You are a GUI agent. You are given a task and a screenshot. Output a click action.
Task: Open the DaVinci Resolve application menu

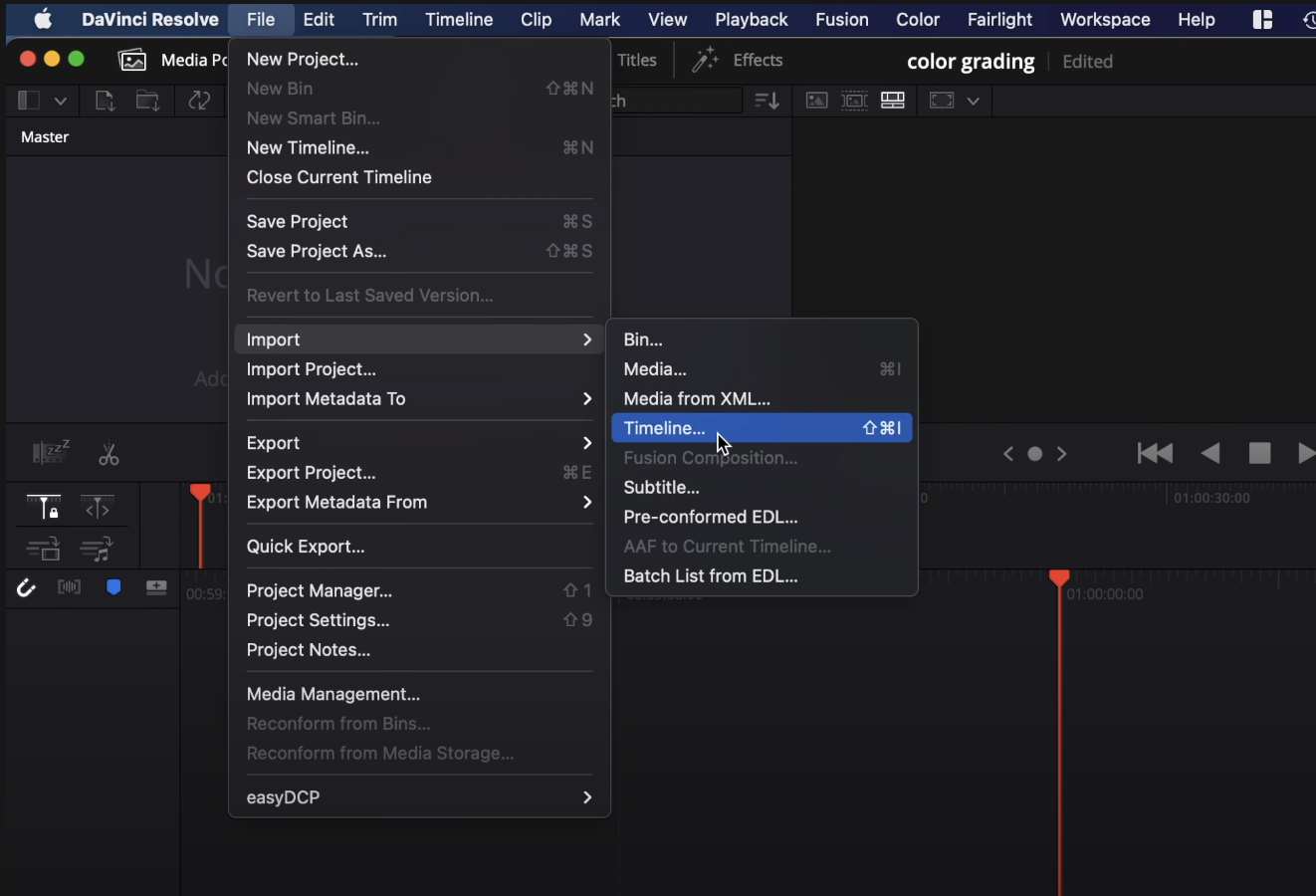coord(150,19)
